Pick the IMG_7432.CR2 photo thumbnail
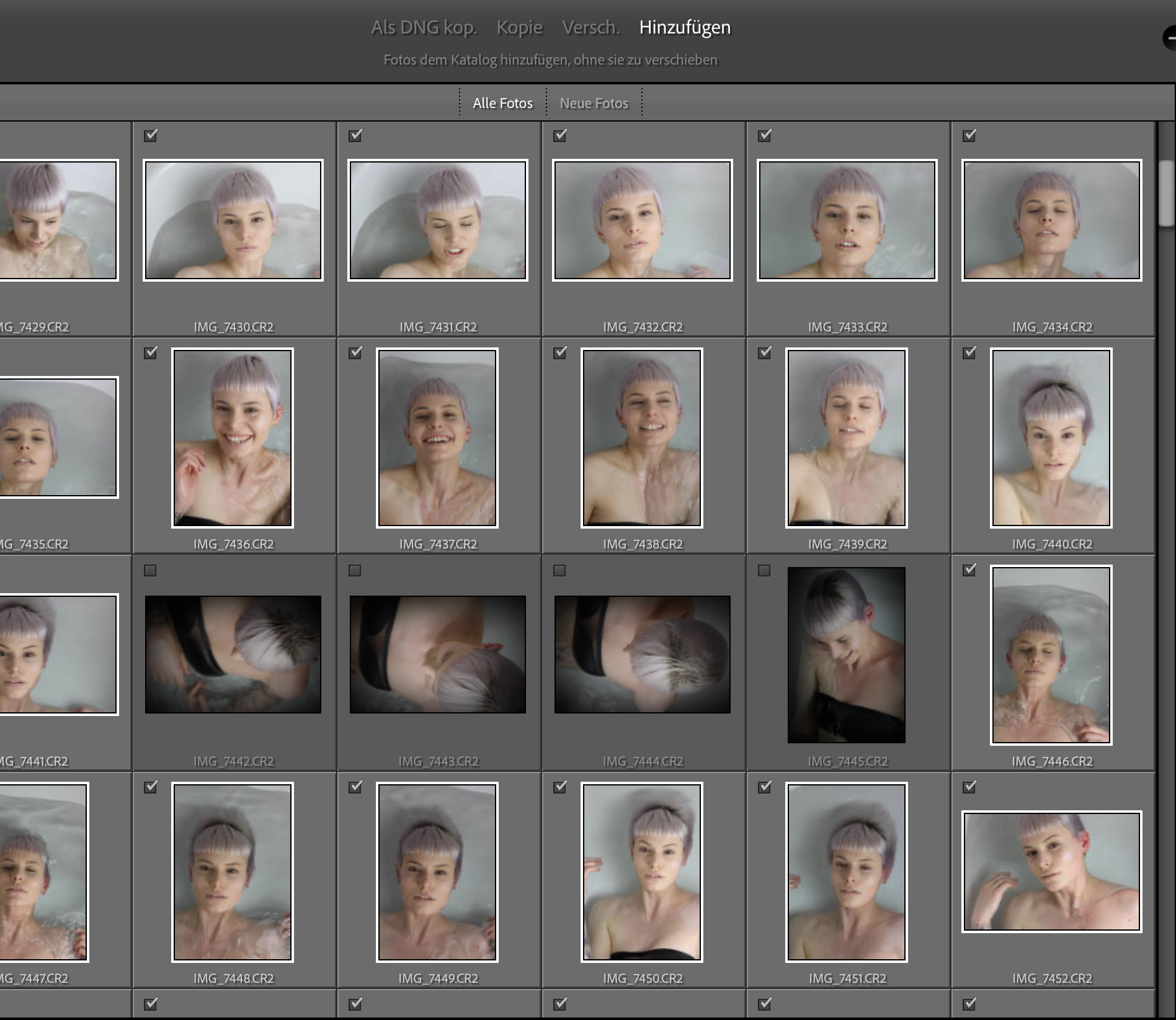 click(643, 220)
